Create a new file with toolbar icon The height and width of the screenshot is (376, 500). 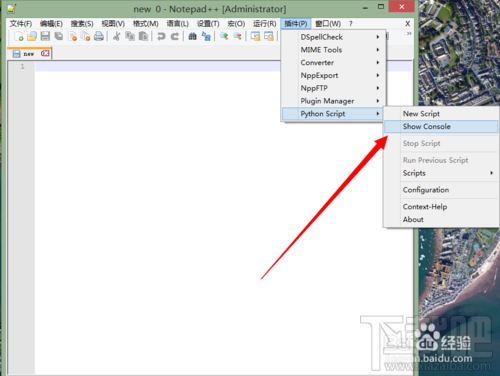tap(19, 36)
